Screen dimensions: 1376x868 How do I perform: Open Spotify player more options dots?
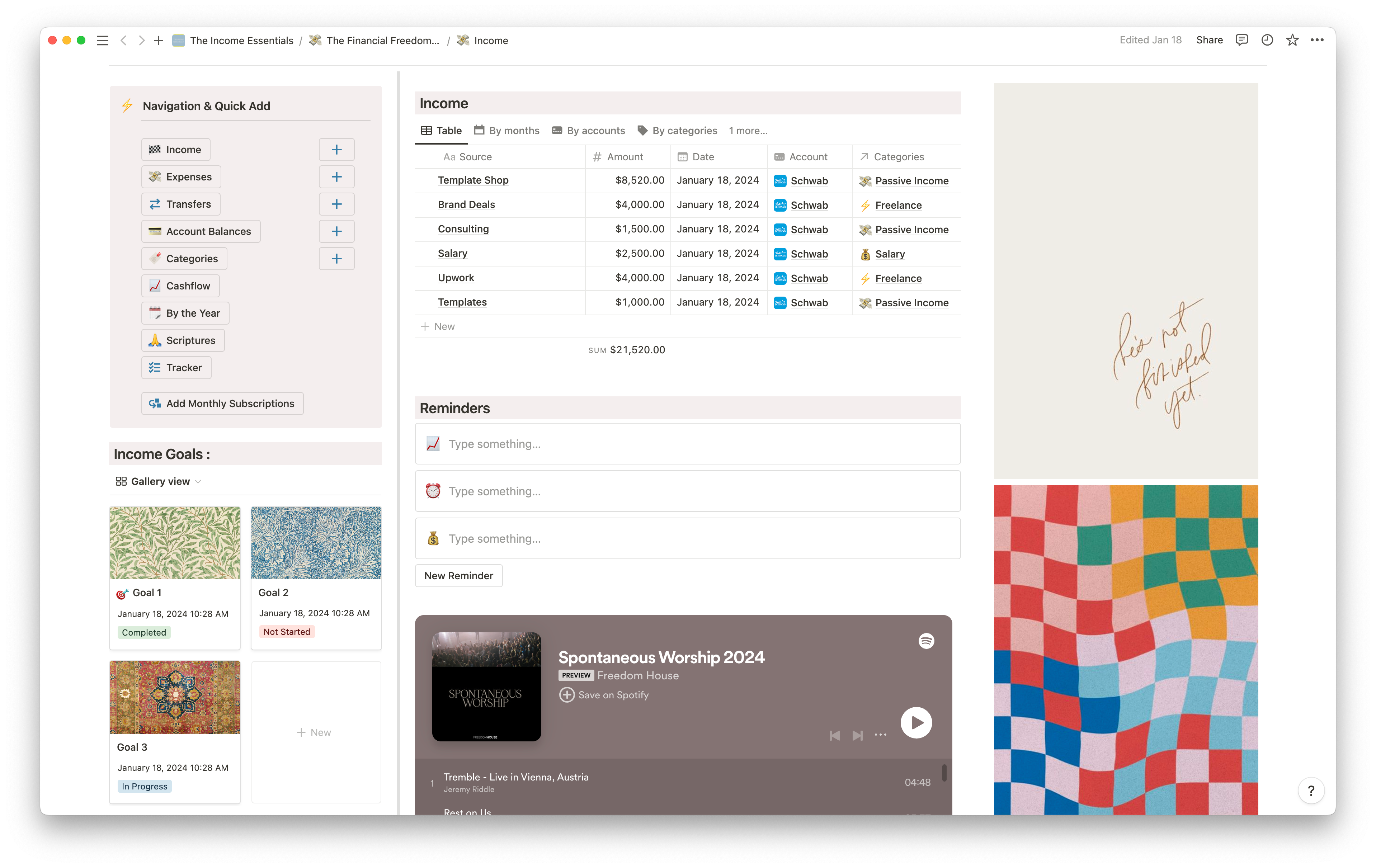[x=880, y=735]
